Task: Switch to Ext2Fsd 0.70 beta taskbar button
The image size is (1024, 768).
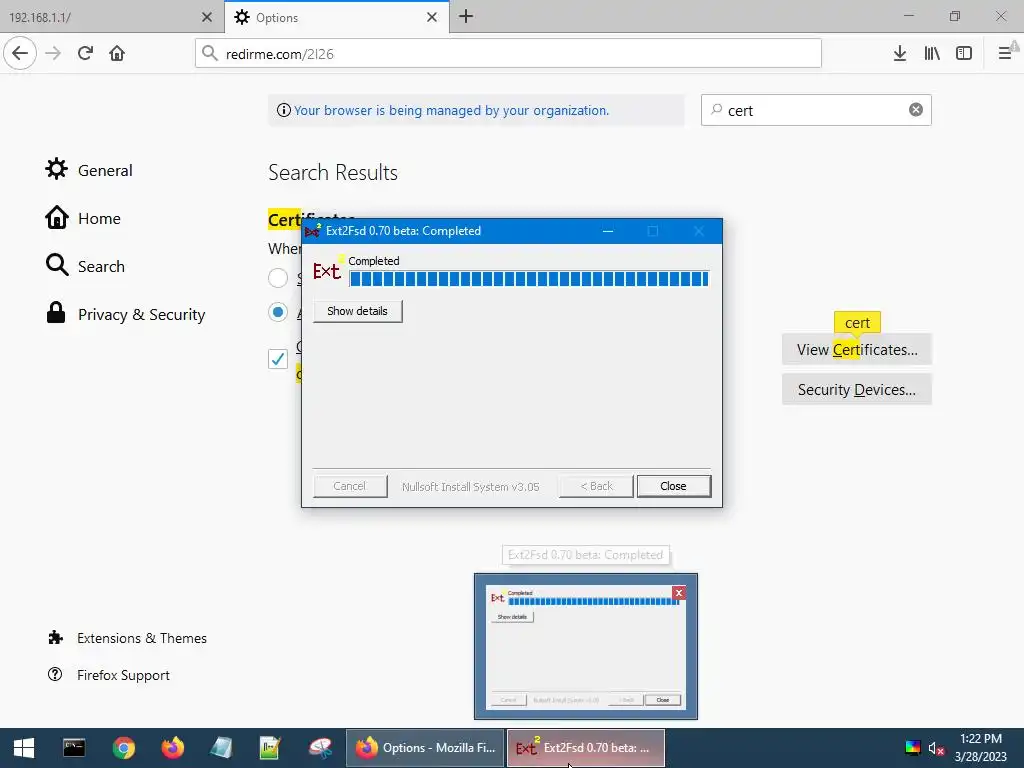Action: (586, 748)
